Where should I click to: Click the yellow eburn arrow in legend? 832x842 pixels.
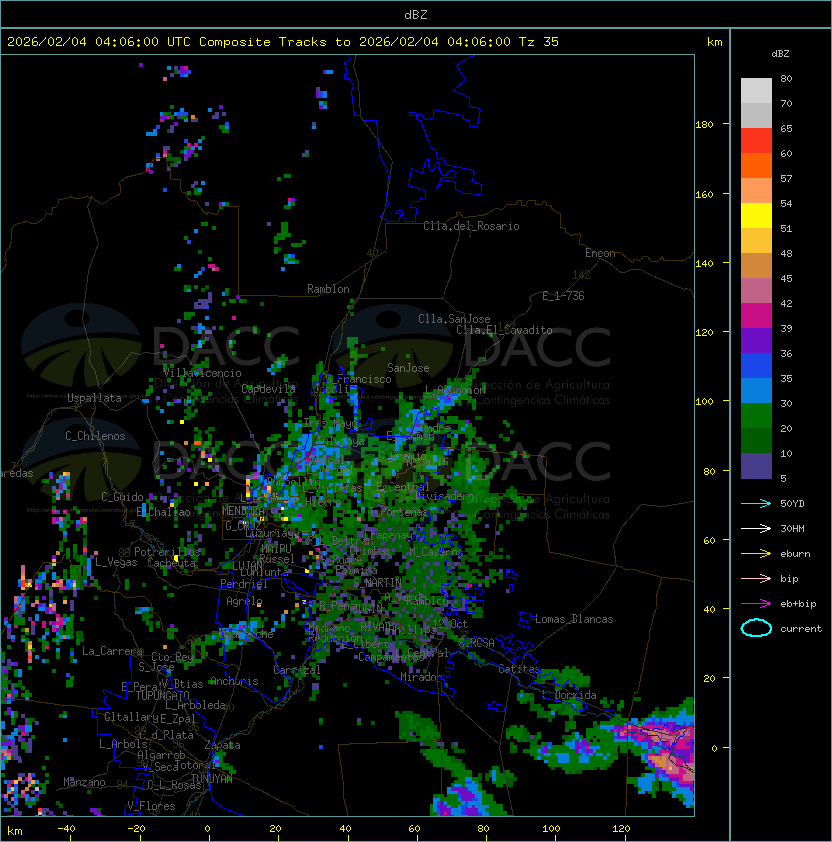[756, 554]
